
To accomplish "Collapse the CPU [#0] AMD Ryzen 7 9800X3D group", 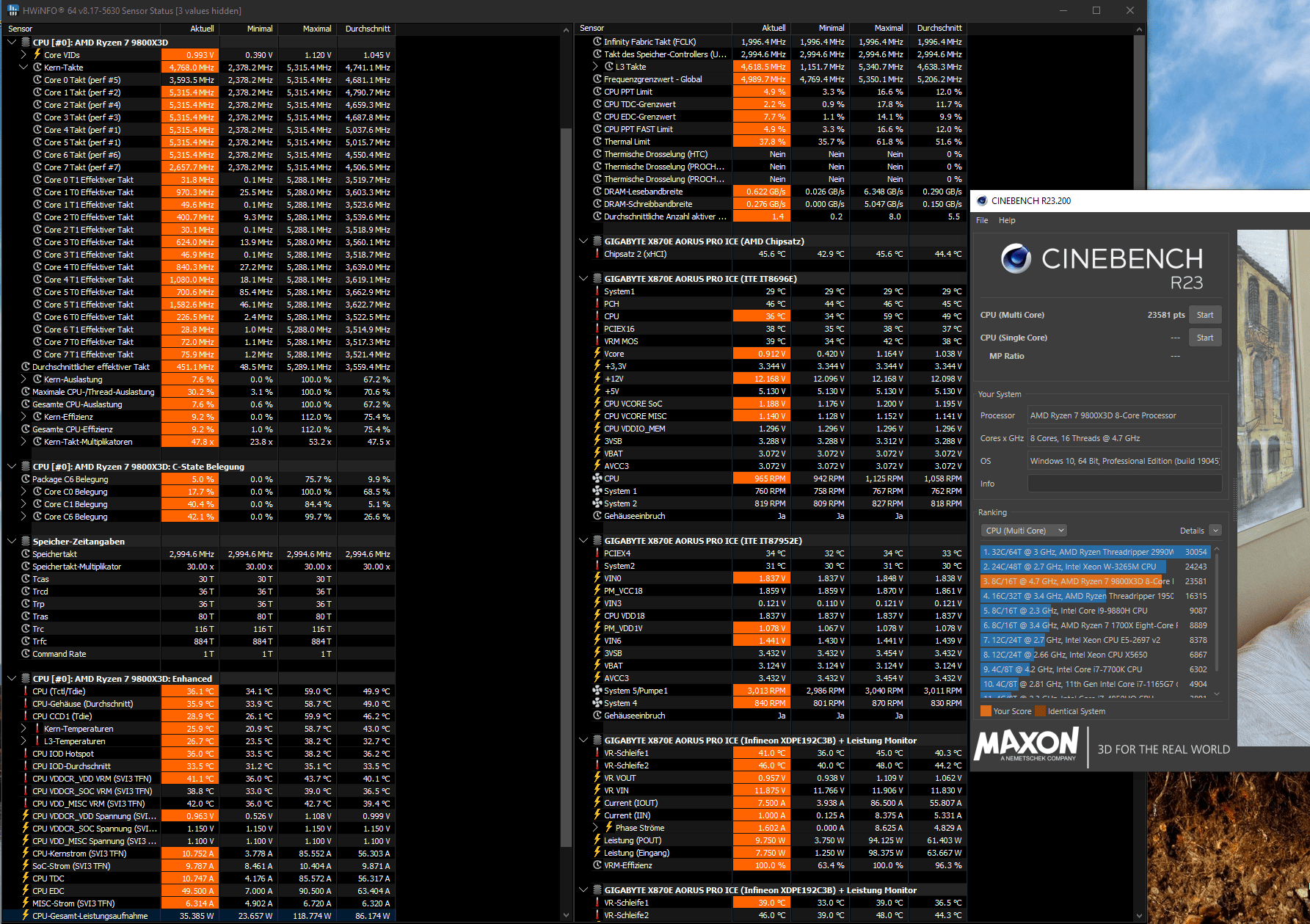I will tap(12, 42).
